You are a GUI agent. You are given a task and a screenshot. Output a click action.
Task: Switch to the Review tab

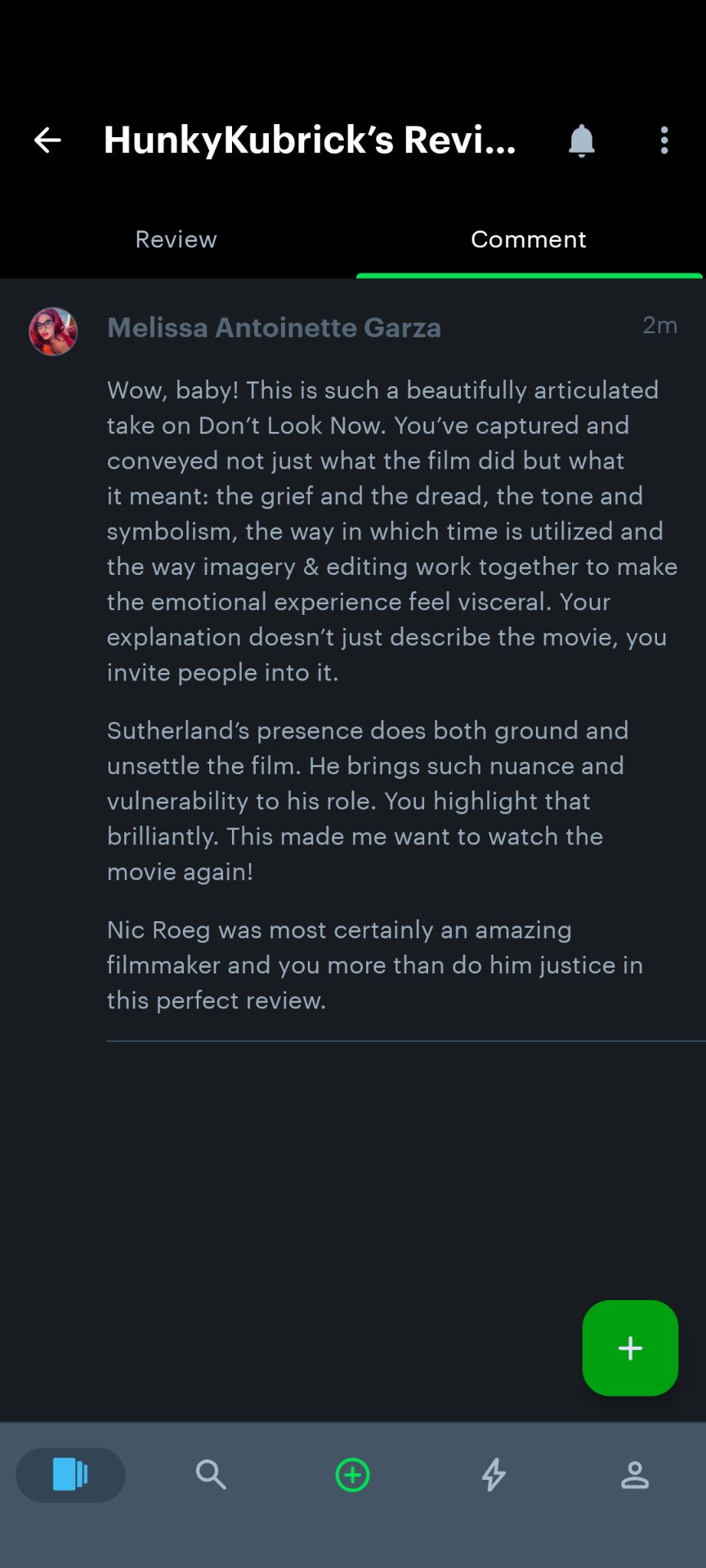176,239
